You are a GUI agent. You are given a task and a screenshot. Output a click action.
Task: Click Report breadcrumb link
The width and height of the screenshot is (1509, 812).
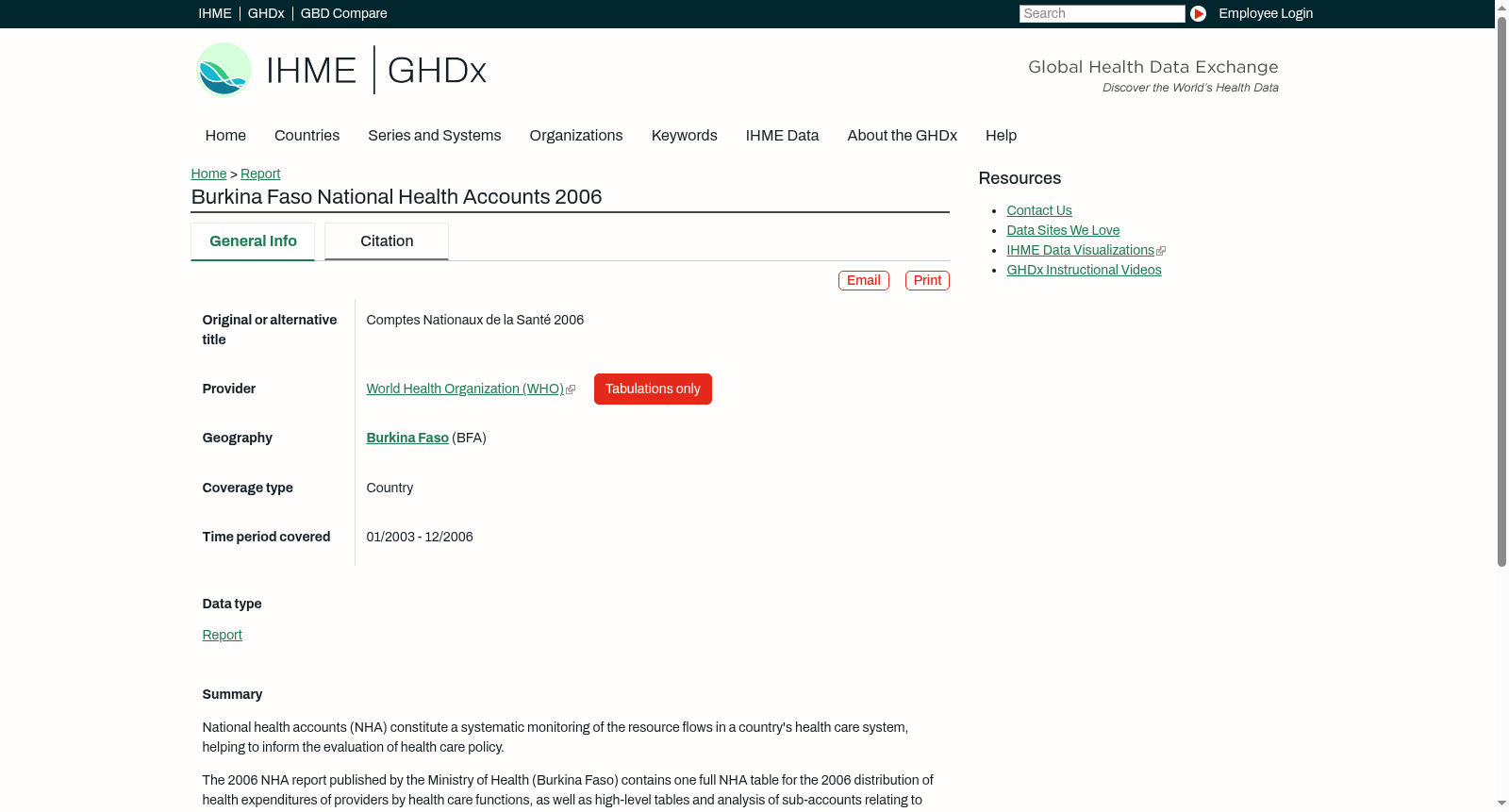pyautogui.click(x=260, y=174)
